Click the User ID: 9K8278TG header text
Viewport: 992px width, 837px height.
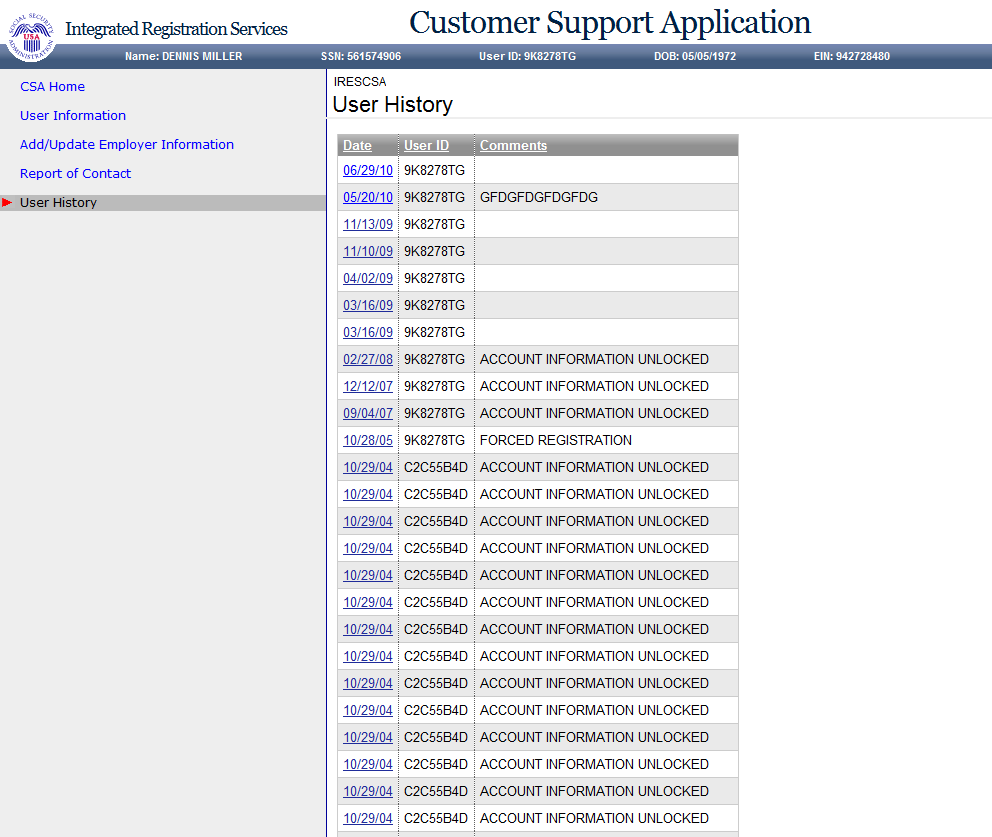tap(527, 56)
